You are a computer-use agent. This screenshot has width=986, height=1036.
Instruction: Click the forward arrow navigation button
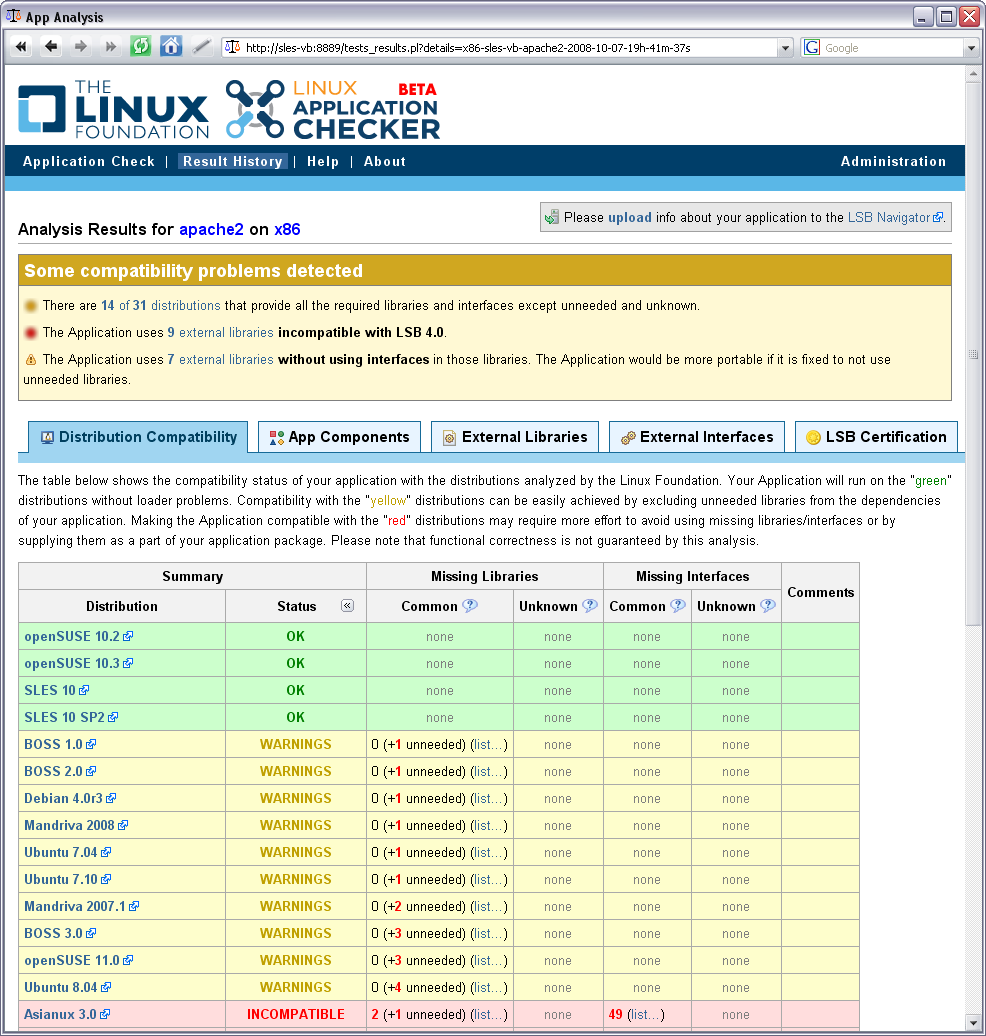pyautogui.click(x=81, y=47)
